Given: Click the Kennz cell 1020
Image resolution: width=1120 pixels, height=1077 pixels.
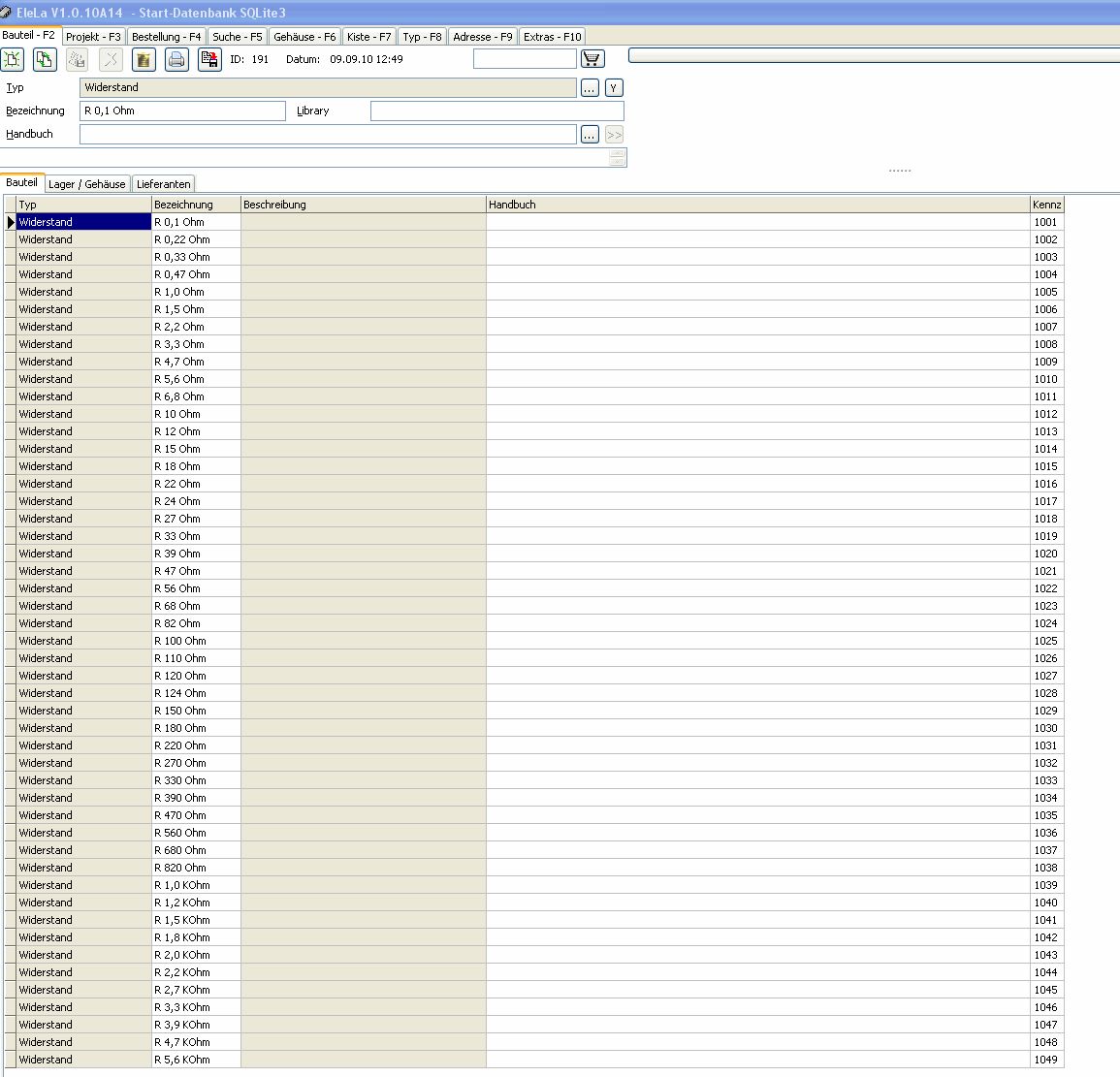Looking at the screenshot, I should click(1047, 554).
